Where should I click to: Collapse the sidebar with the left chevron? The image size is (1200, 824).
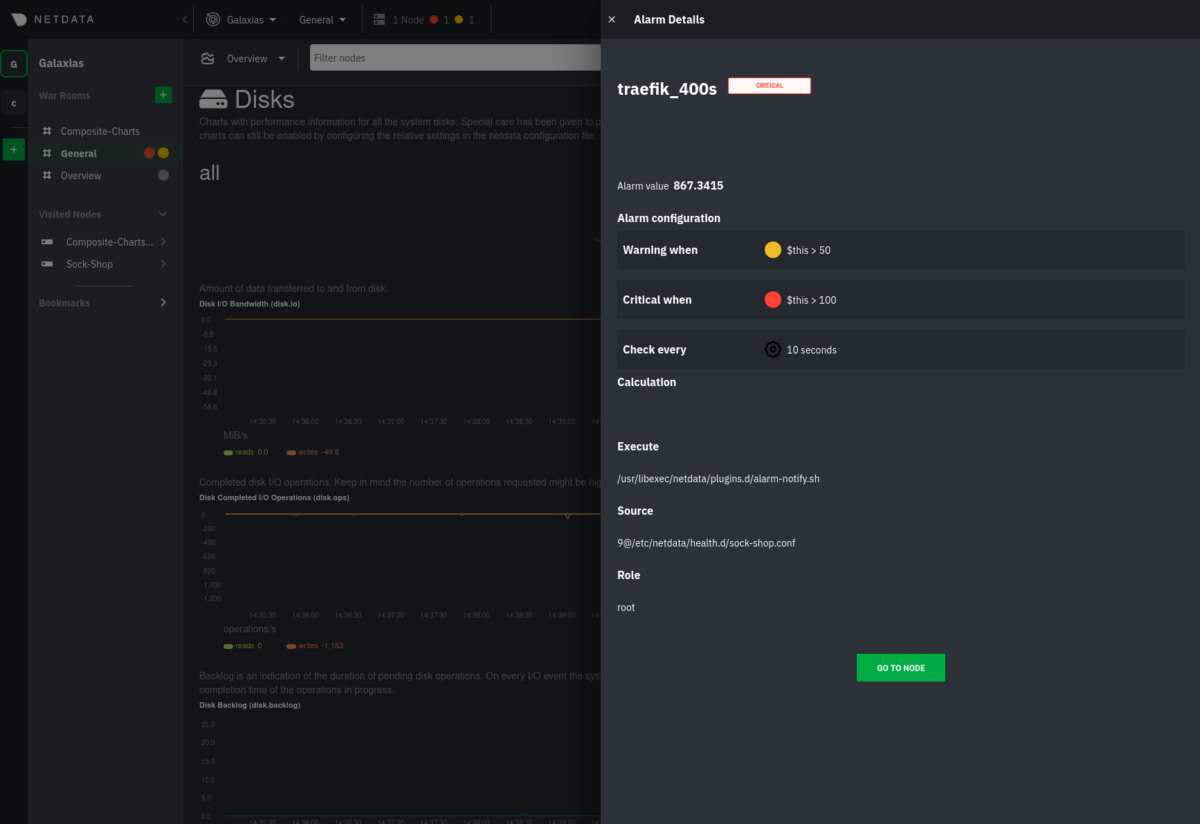pos(184,20)
